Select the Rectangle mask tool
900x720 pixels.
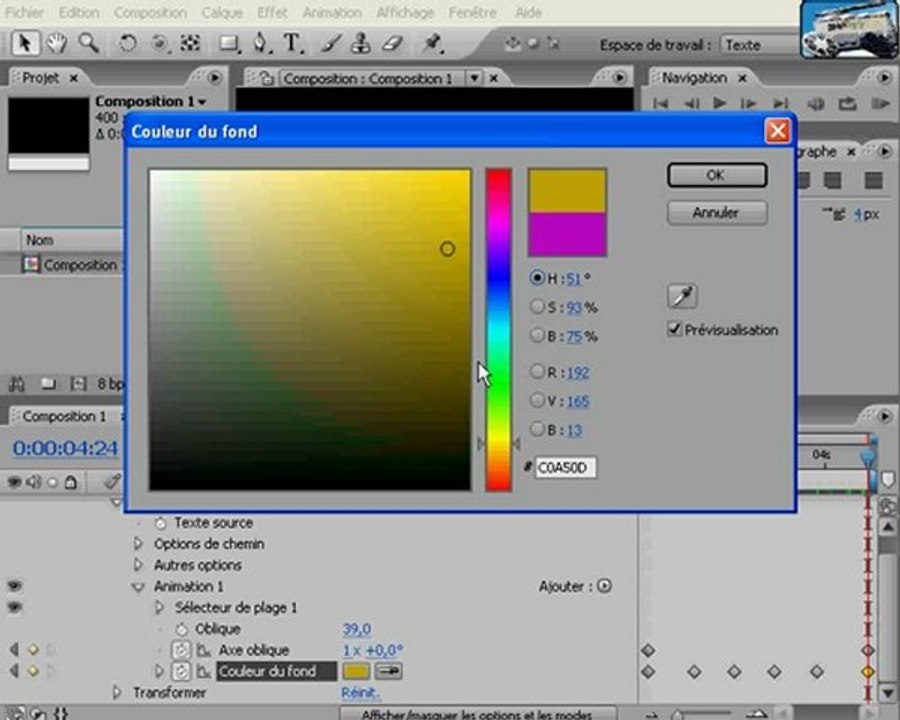coord(228,43)
